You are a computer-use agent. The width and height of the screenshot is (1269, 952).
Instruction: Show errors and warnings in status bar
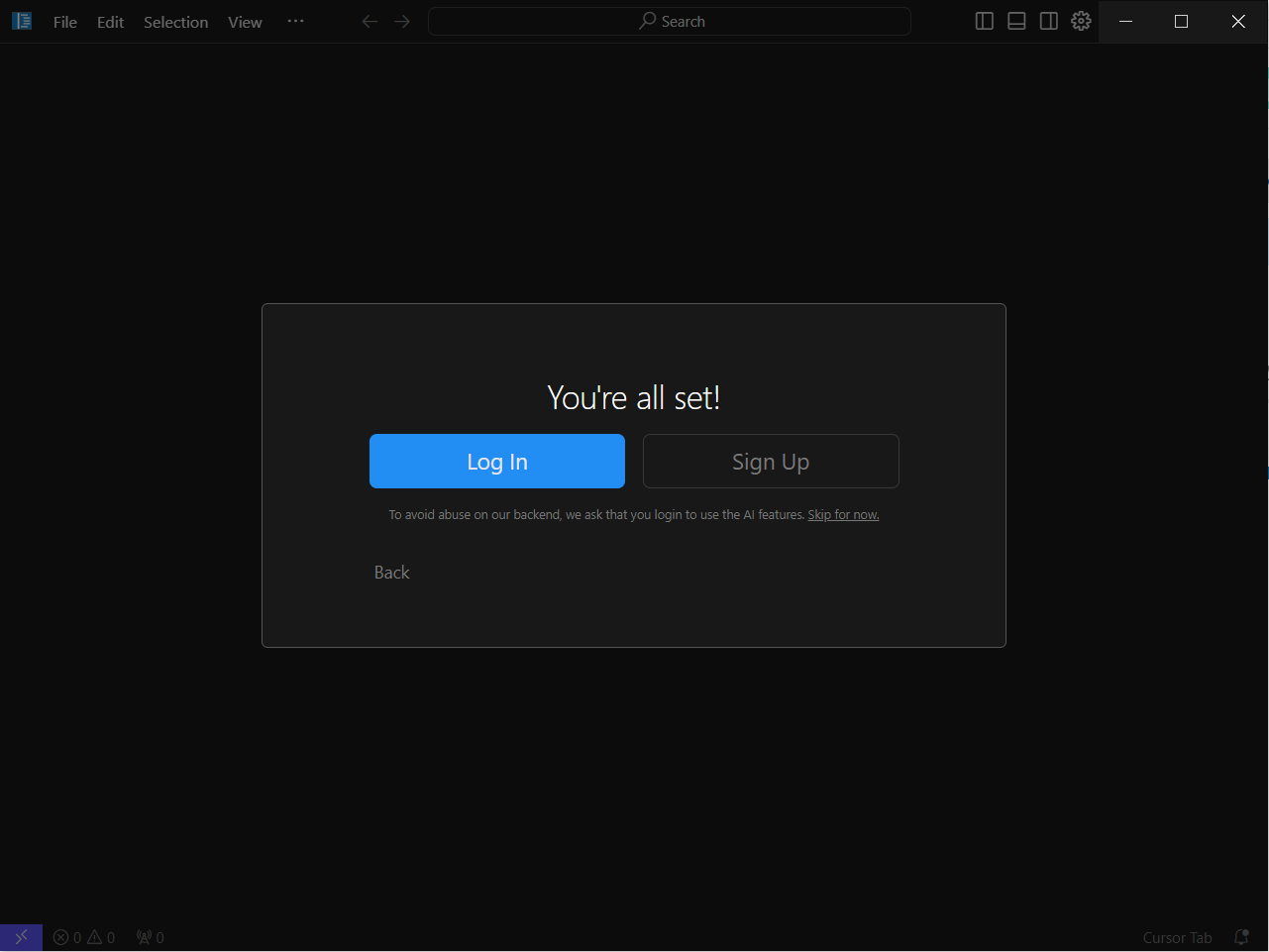point(84,937)
